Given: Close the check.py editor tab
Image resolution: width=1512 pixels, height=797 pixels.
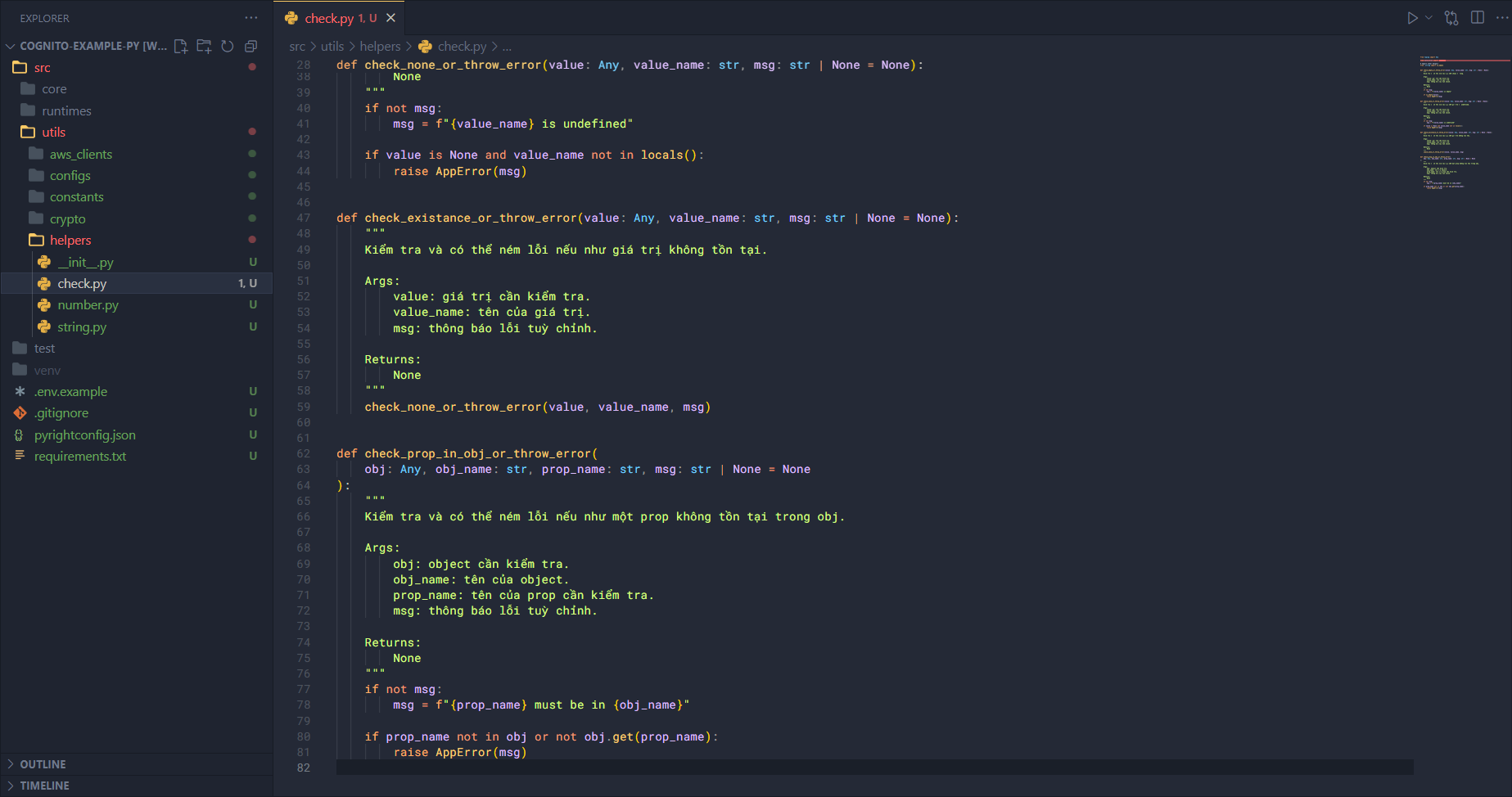Looking at the screenshot, I should 391,18.
